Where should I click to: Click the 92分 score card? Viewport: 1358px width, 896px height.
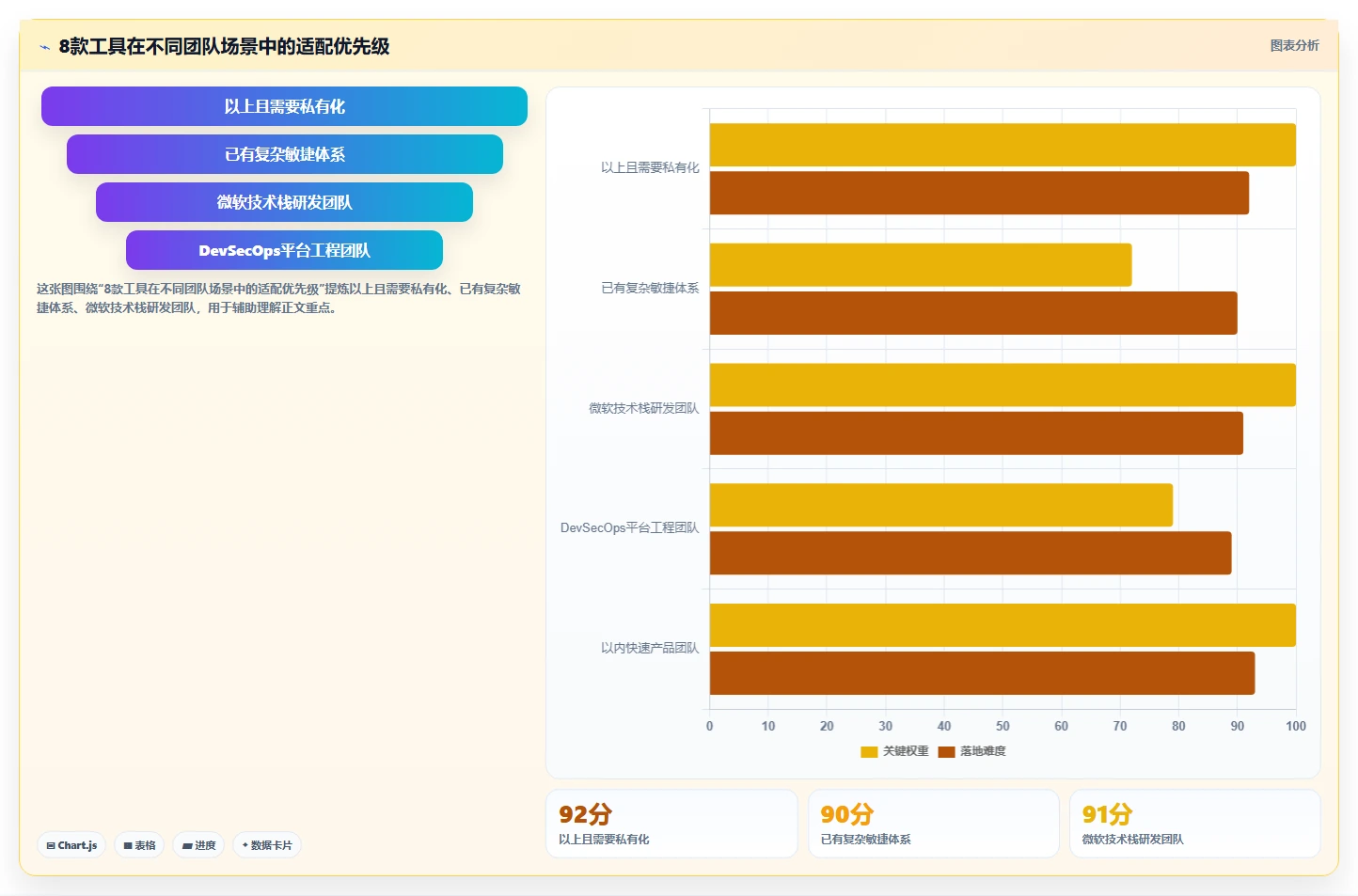coord(671,824)
